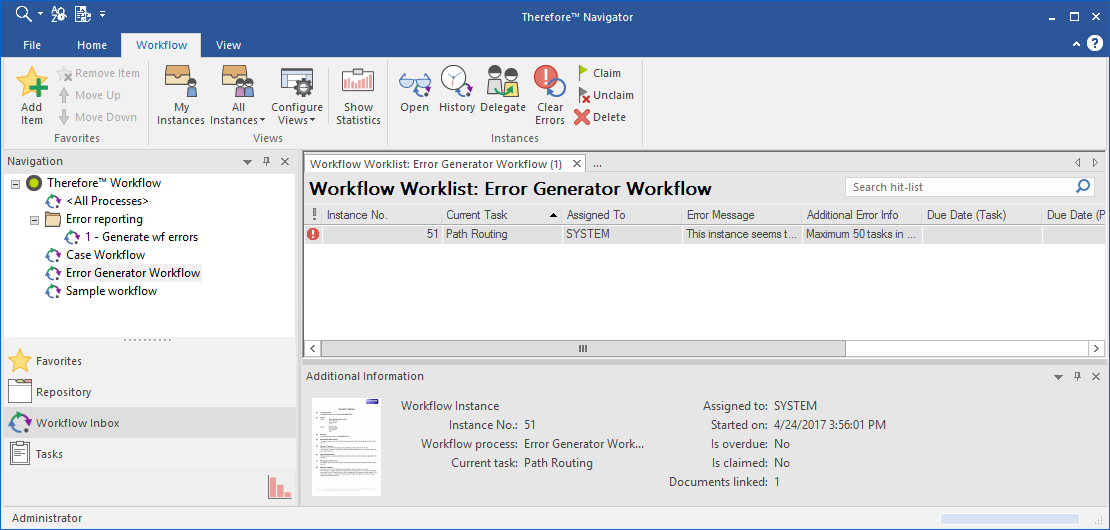
Task: Collapse the Therefore Workflow tree root
Action: click(16, 183)
